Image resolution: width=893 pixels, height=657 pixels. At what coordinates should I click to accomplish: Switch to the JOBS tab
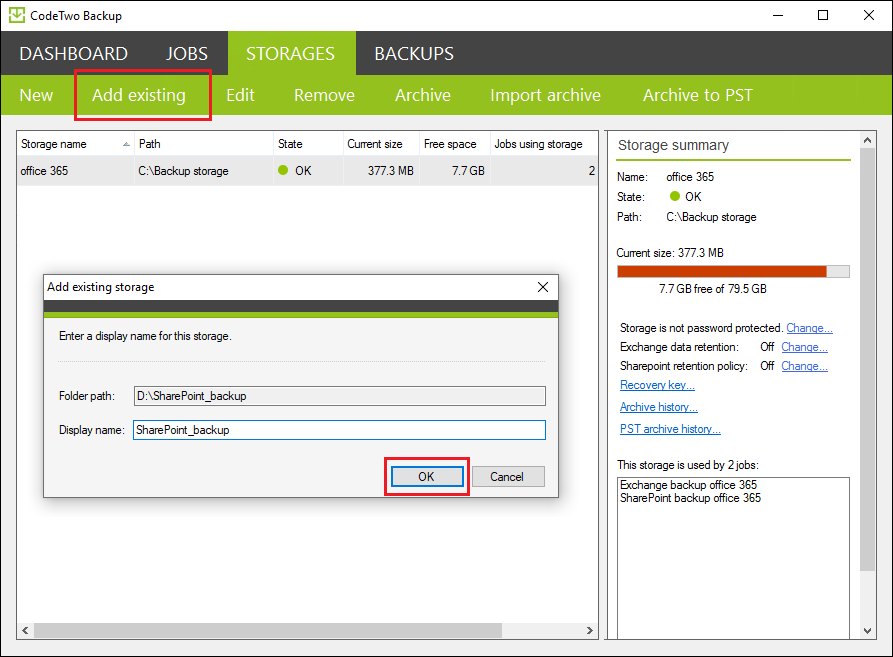tap(187, 54)
